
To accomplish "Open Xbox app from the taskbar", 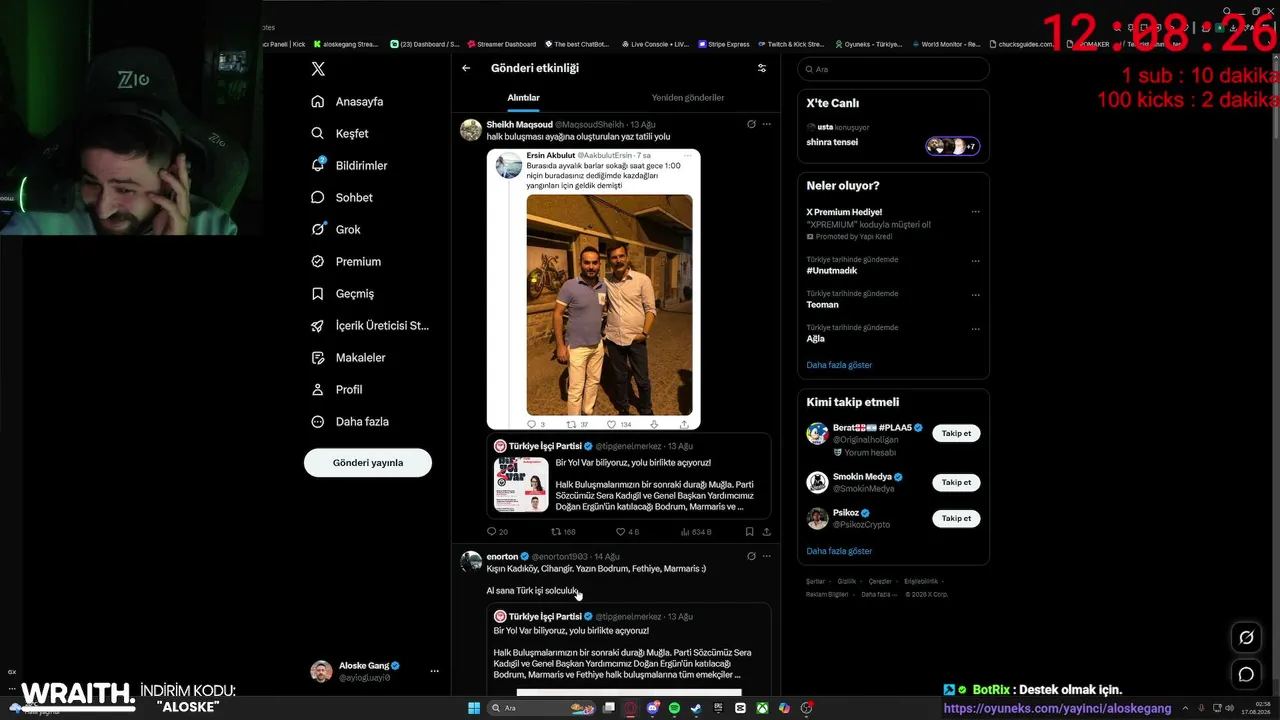I will (x=762, y=708).
